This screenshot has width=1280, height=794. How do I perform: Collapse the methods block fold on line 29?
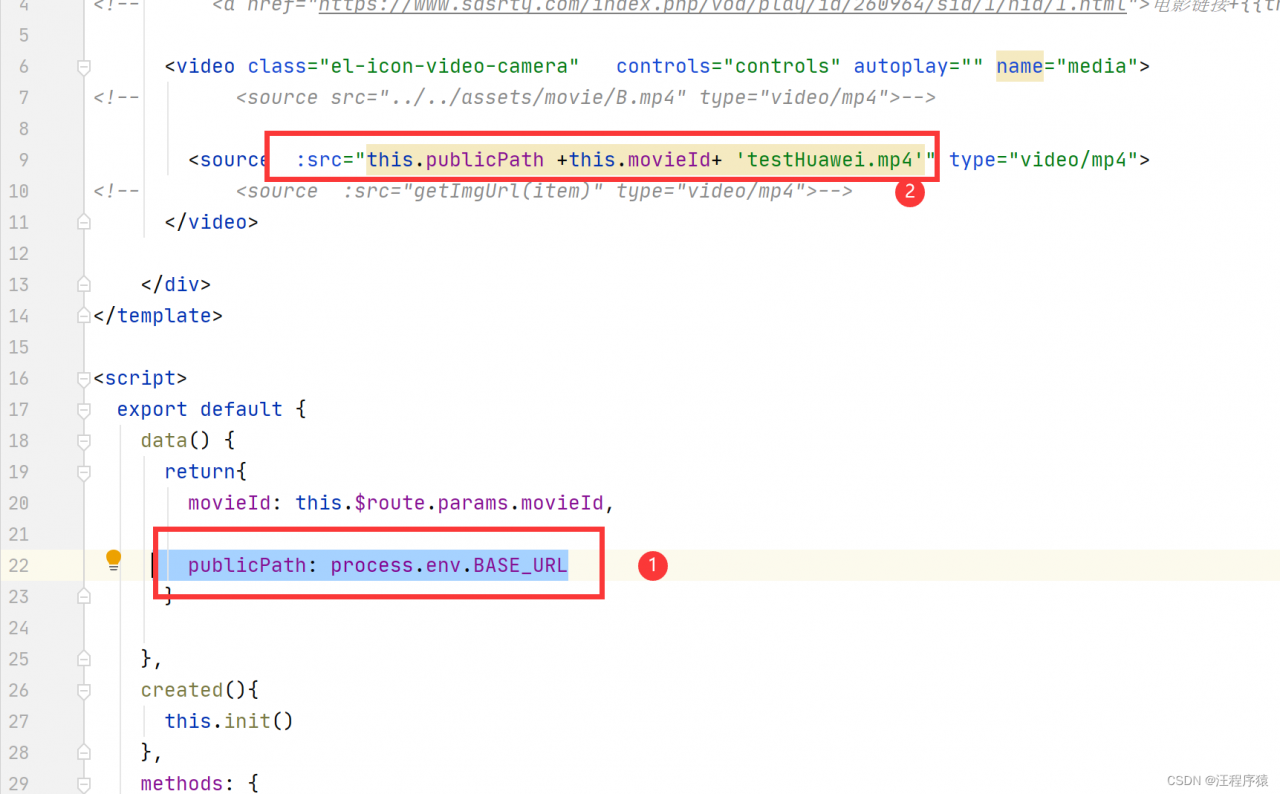[84, 783]
